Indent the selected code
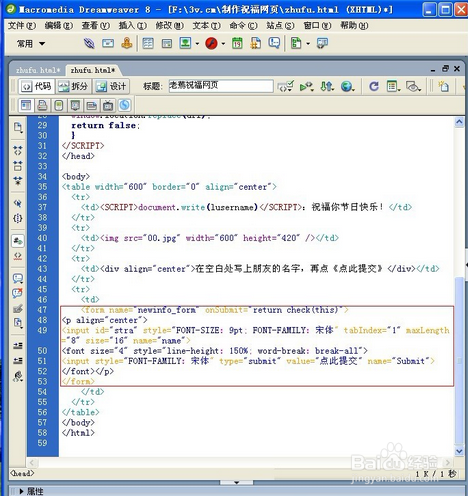The width and height of the screenshot is (468, 496). tap(18, 346)
